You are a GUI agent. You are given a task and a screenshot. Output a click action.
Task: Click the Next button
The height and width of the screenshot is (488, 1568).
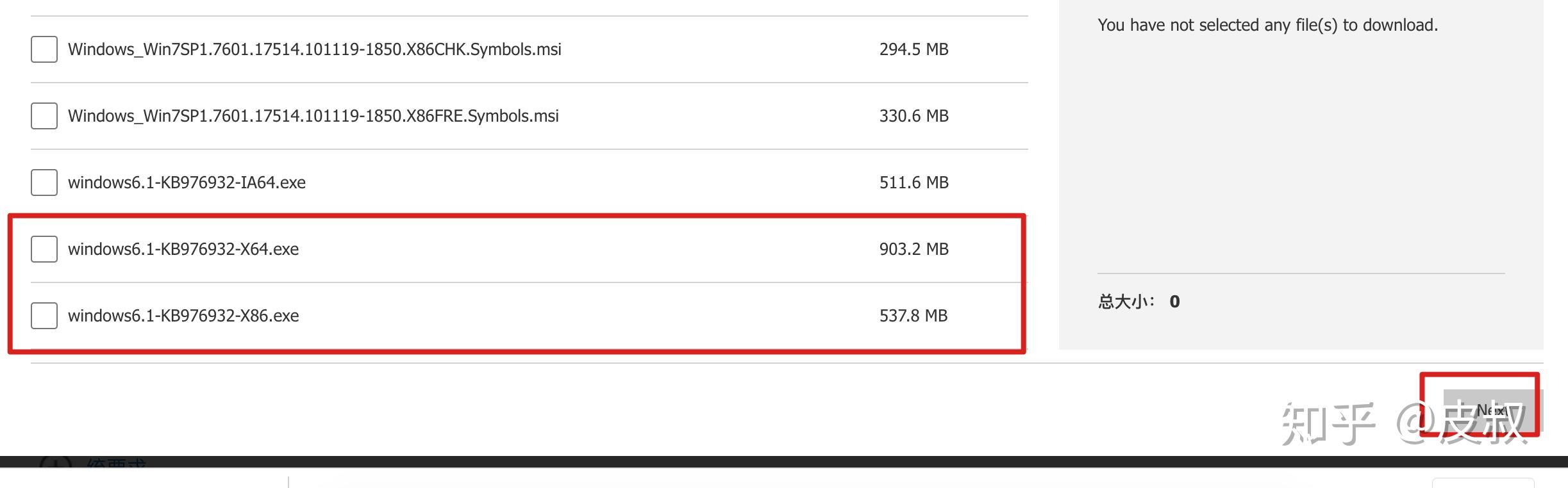(1493, 411)
